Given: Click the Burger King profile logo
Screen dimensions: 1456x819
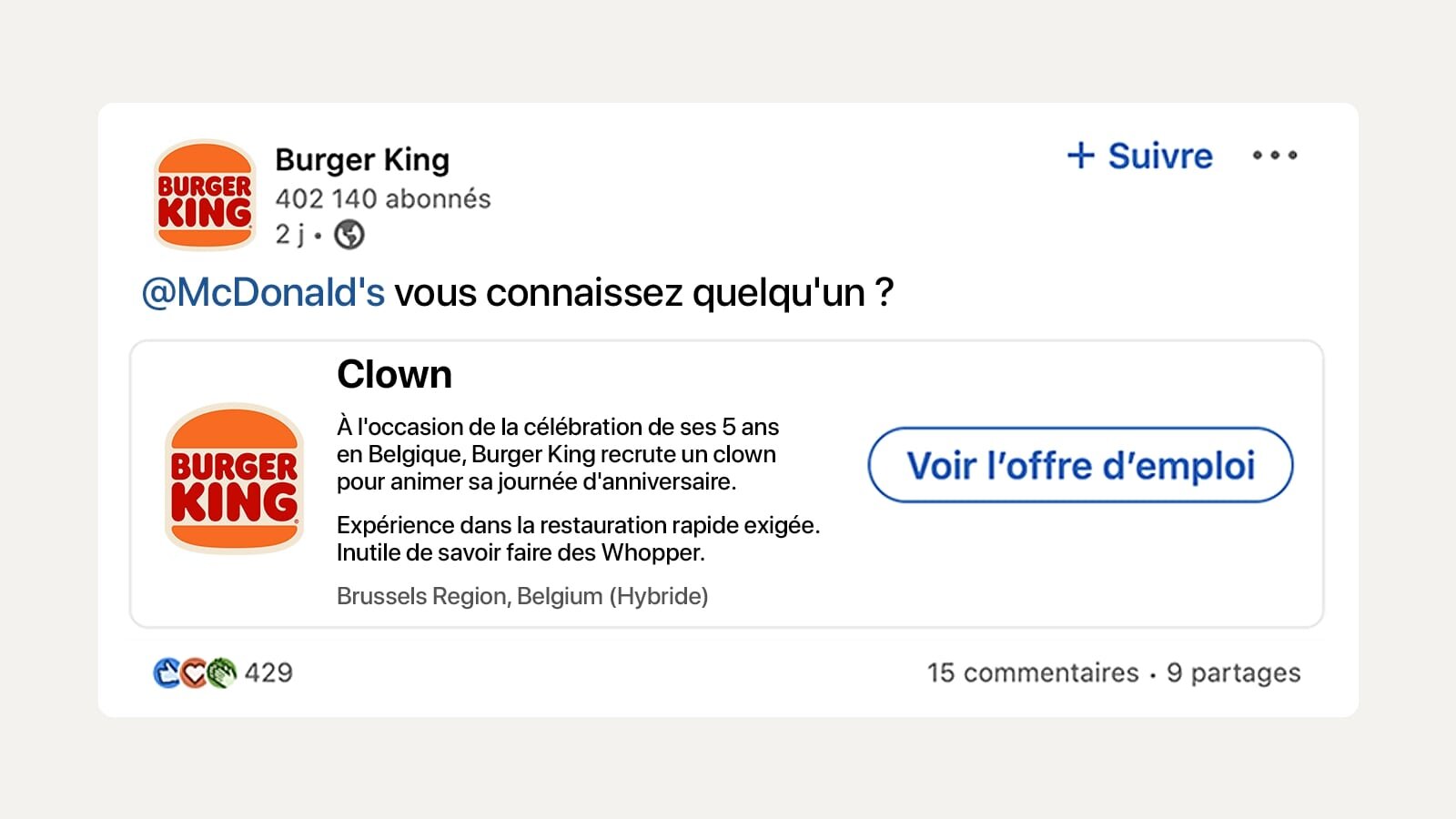Looking at the screenshot, I should pos(205,195).
